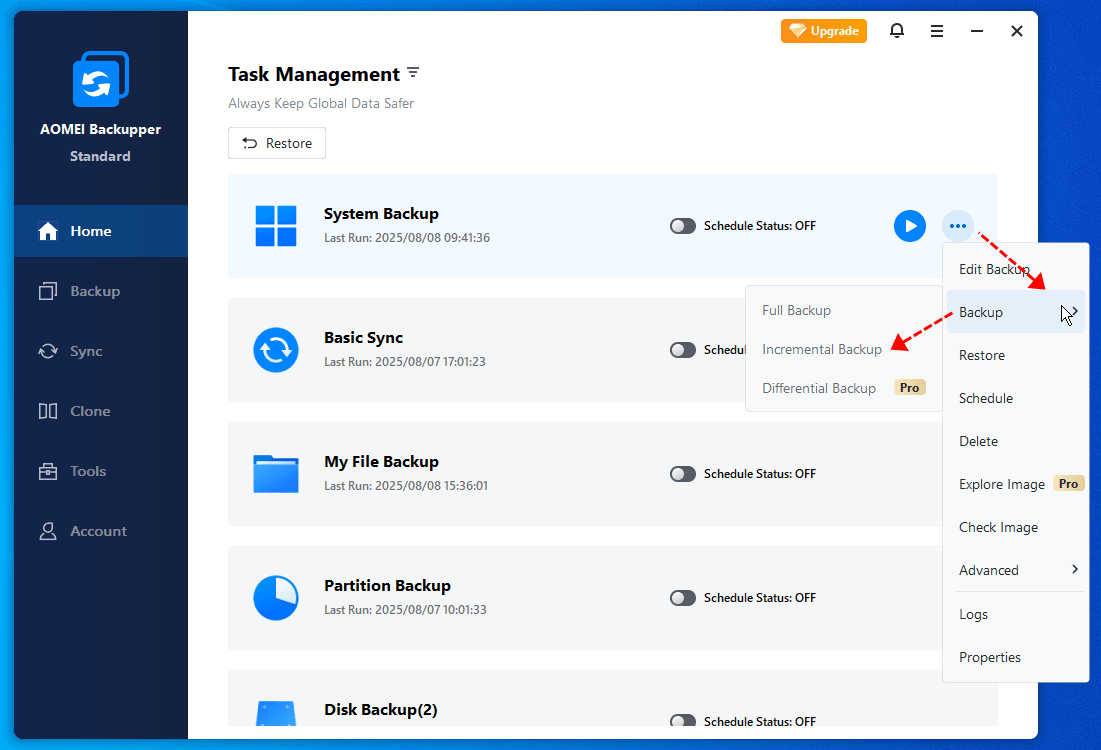Open the hamburger main menu

(937, 31)
